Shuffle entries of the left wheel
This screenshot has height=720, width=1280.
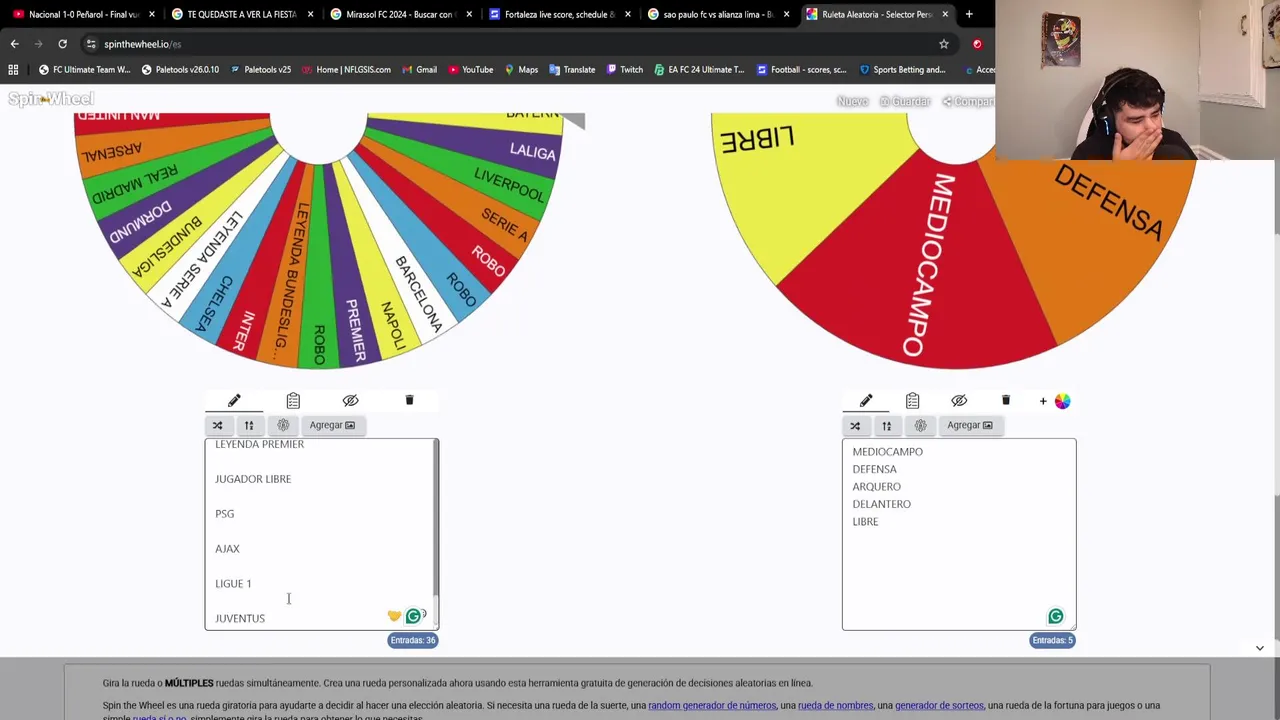pos(217,425)
